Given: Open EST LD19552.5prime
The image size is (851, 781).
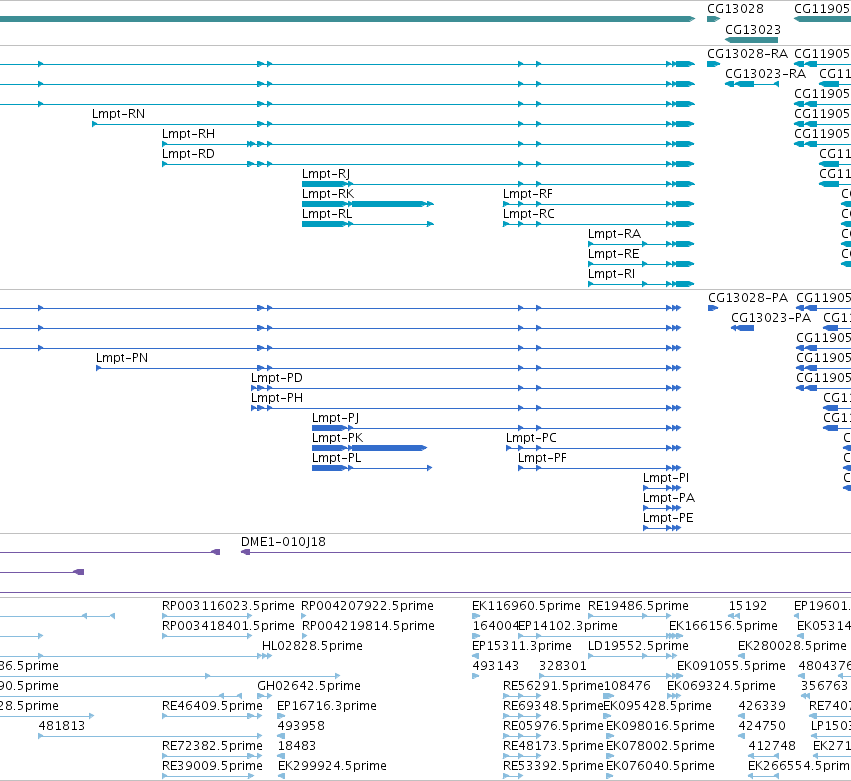Looking at the screenshot, I should tap(638, 646).
